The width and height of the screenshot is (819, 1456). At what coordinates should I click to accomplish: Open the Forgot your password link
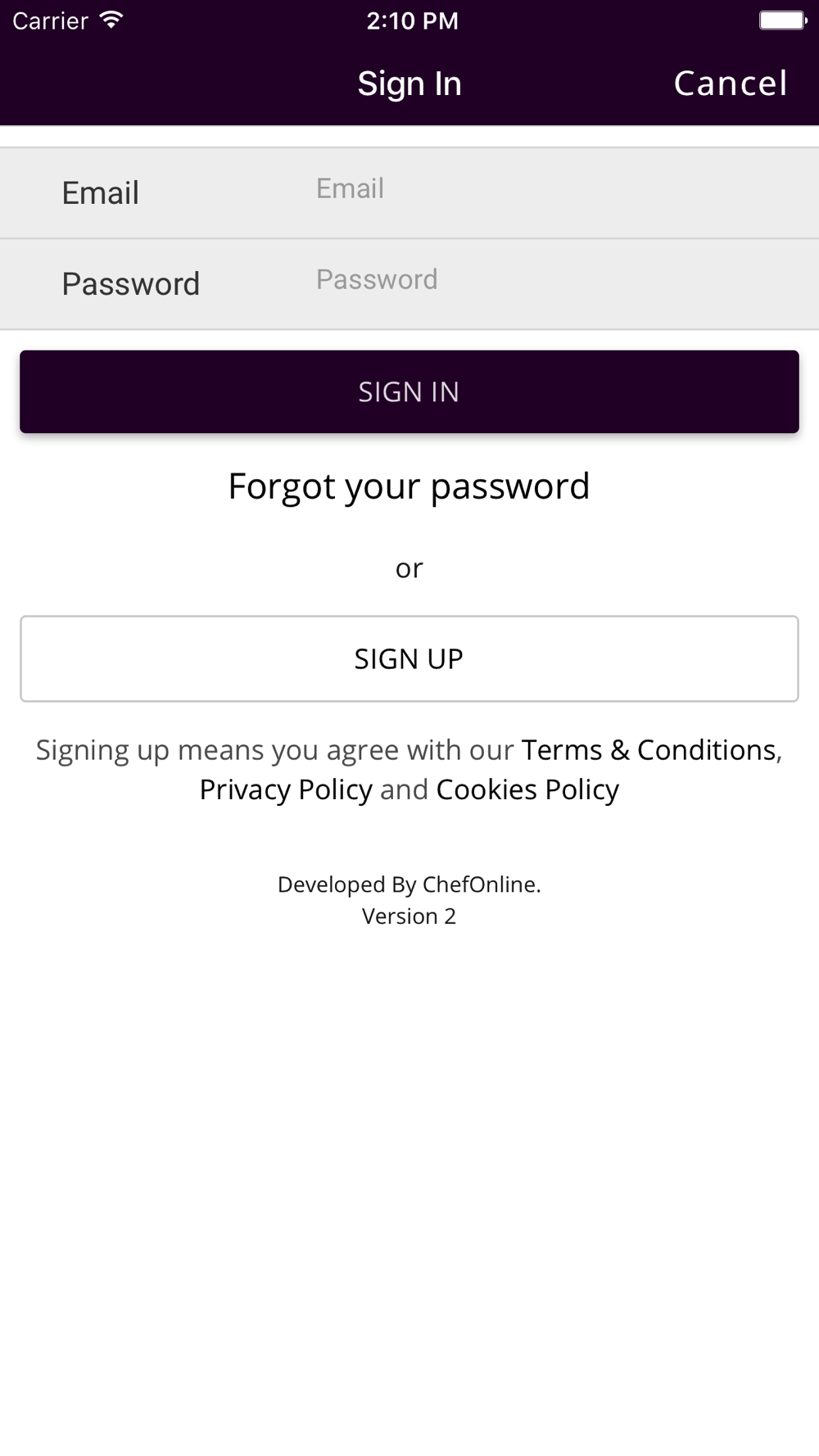(409, 487)
